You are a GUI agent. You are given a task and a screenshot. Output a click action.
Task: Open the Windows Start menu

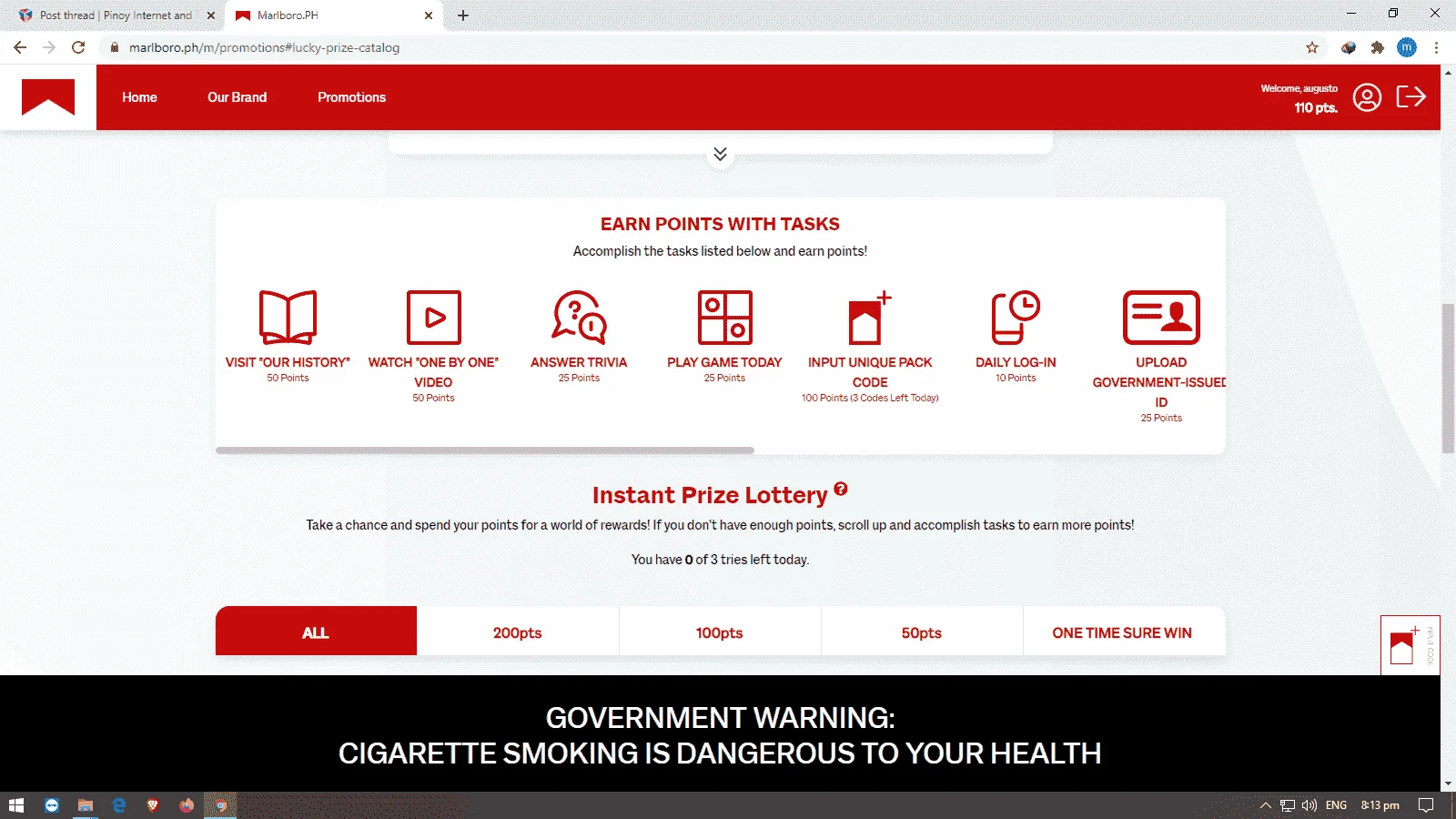point(16,805)
